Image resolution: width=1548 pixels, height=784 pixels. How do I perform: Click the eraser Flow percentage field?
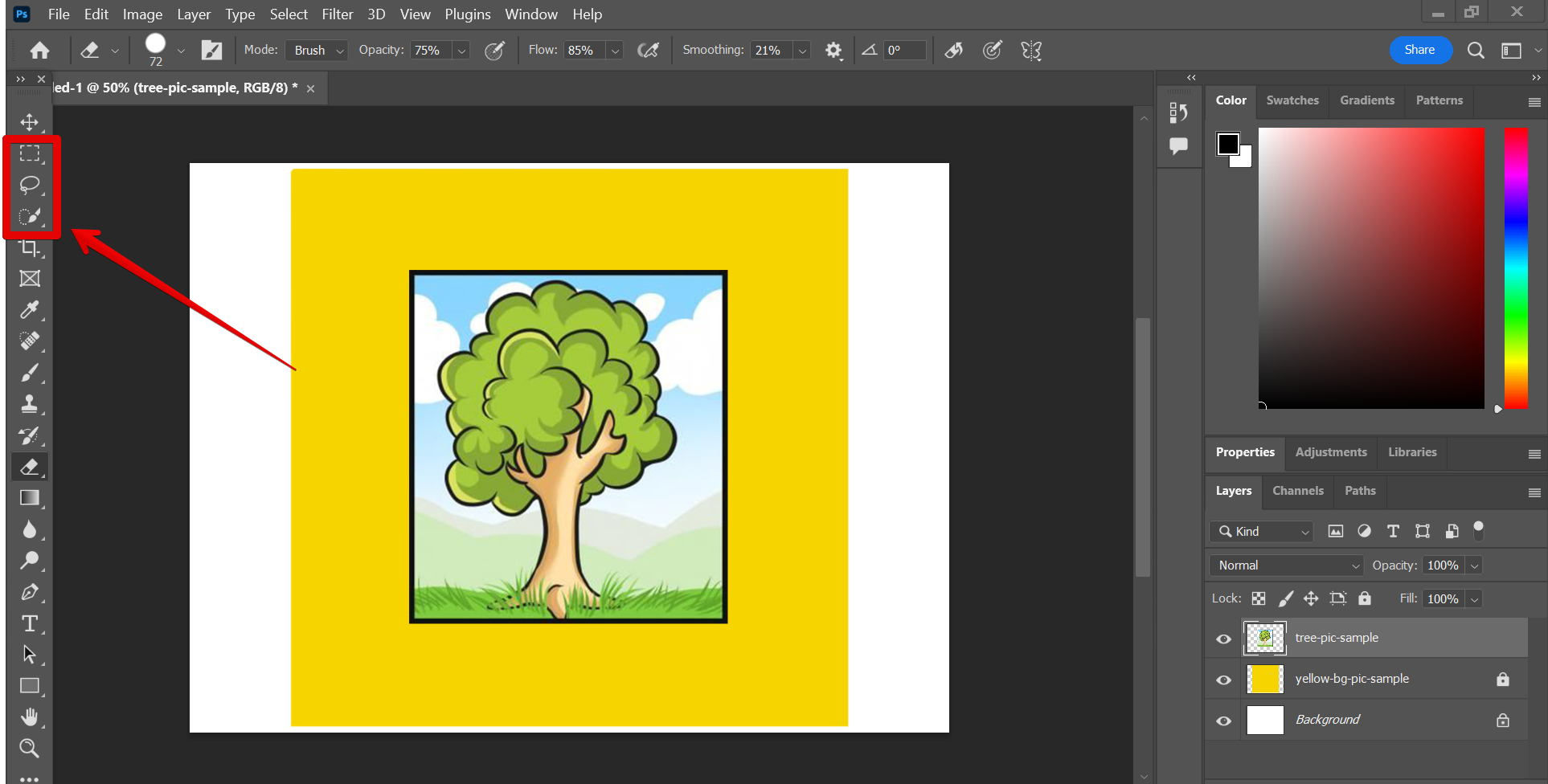coord(583,51)
